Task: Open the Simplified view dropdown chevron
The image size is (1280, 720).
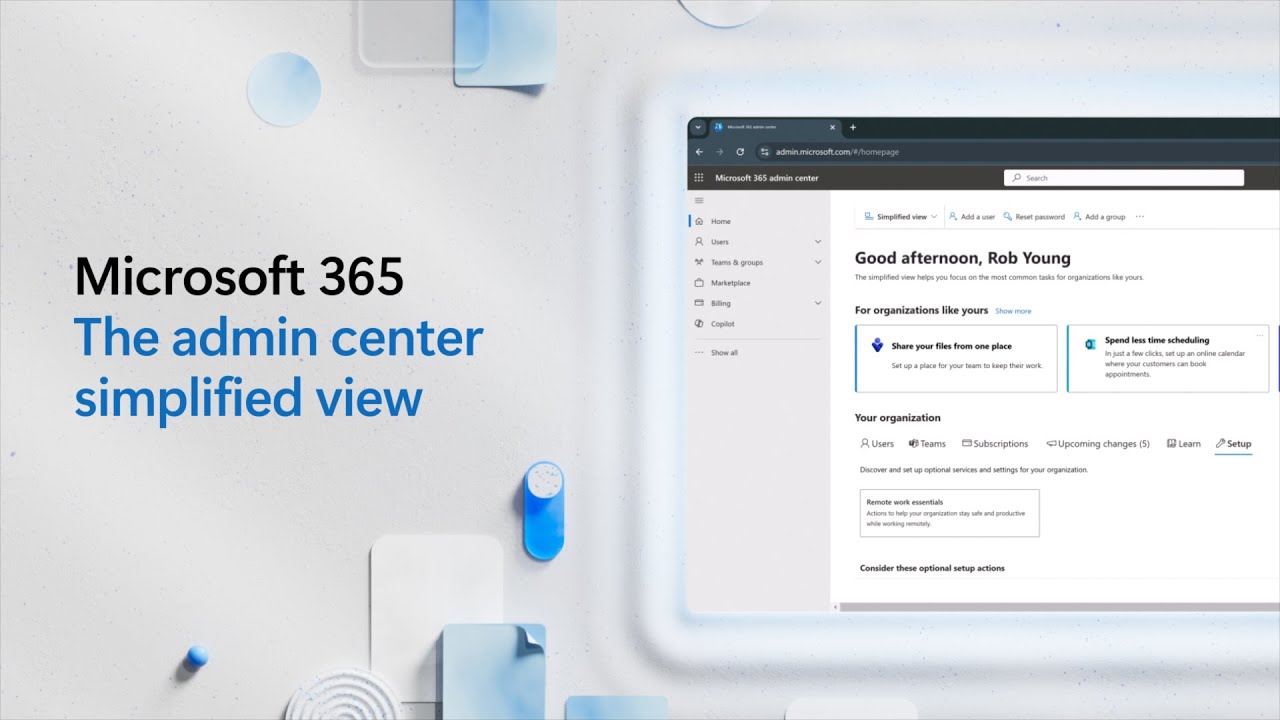Action: (934, 216)
